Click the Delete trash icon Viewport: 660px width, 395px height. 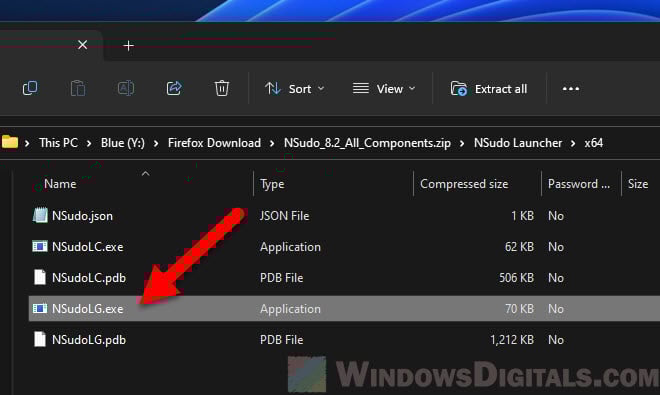pyautogui.click(x=222, y=88)
